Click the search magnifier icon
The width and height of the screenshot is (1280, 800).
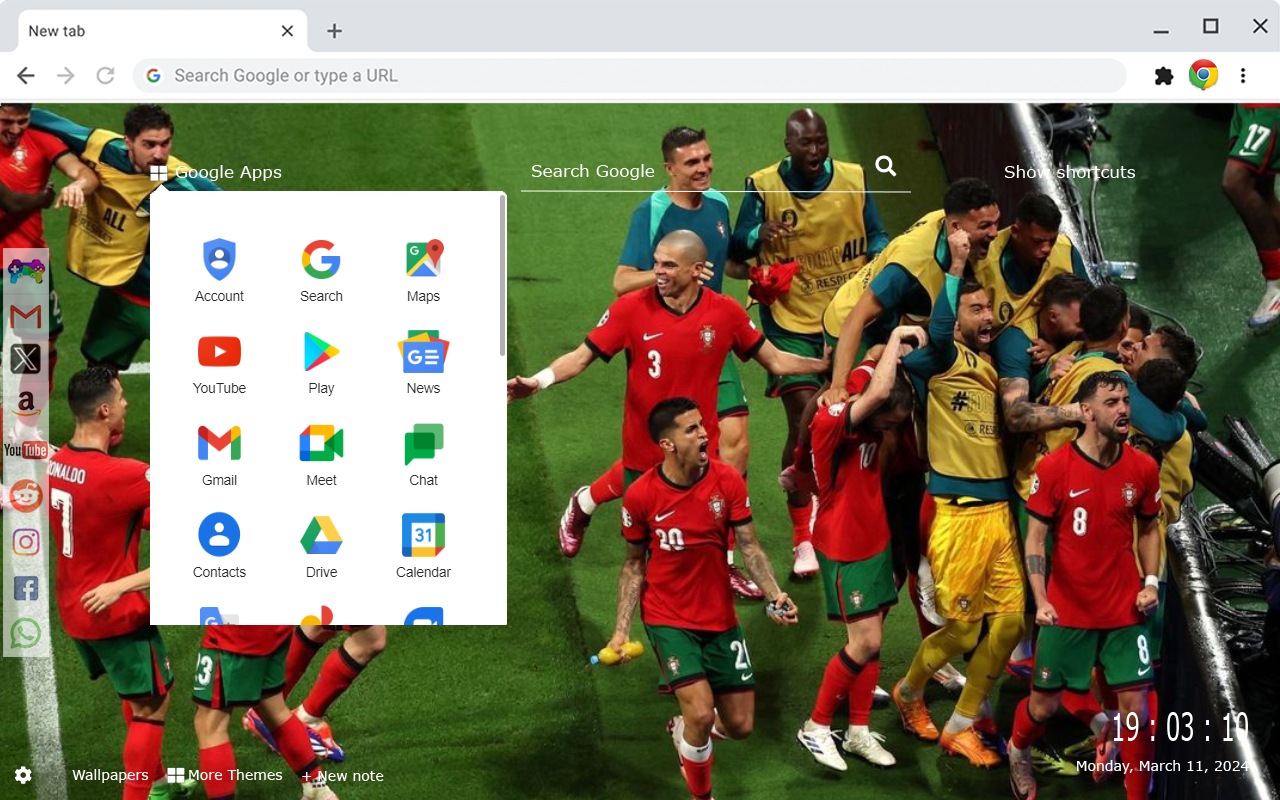886,166
